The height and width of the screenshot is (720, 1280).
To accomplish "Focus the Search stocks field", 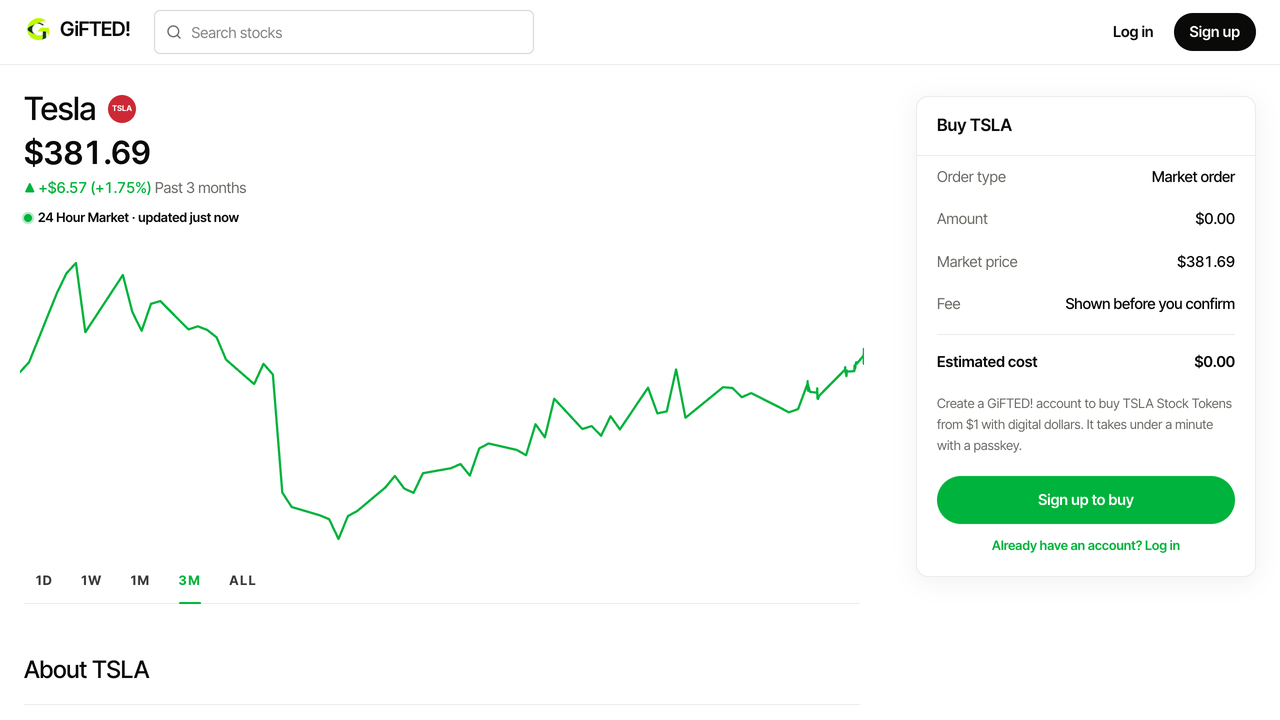I will [344, 32].
